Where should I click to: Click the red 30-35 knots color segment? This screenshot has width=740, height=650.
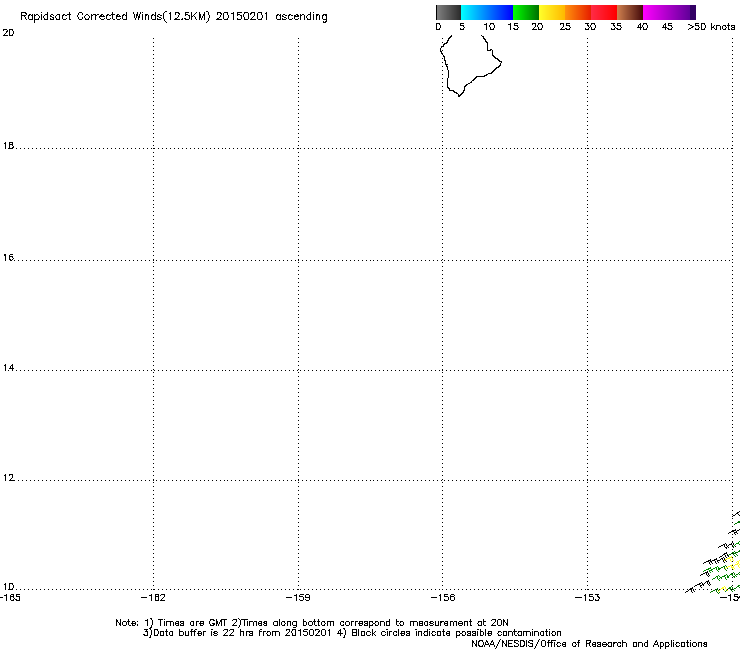604,12
